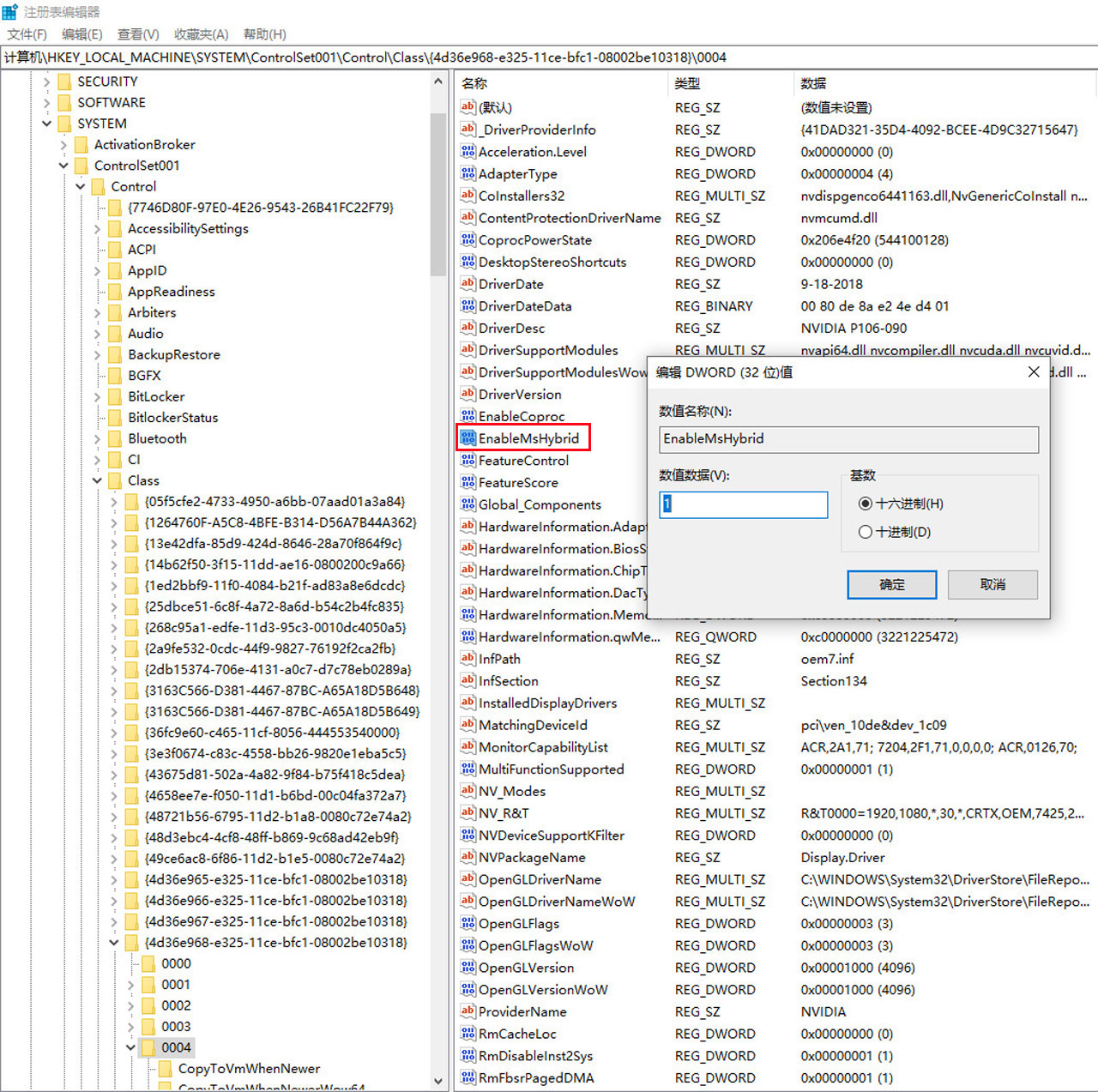Click the tree pane scroll-up arrow
The height and width of the screenshot is (1092, 1098).
coord(437,81)
